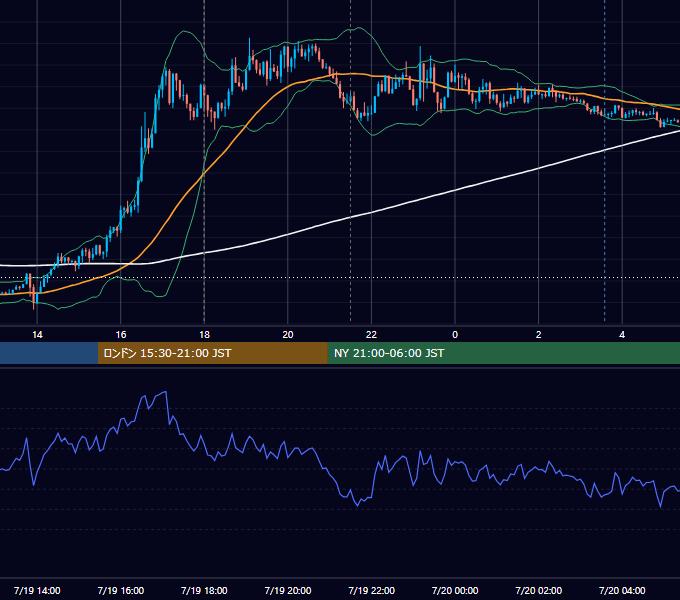Click the 22 hour axis label
680x600 pixels.
click(371, 335)
